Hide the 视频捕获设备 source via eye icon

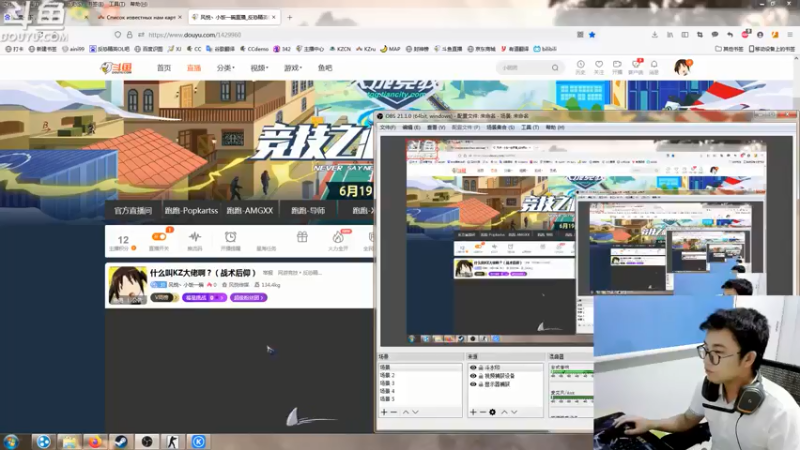pyautogui.click(x=473, y=376)
